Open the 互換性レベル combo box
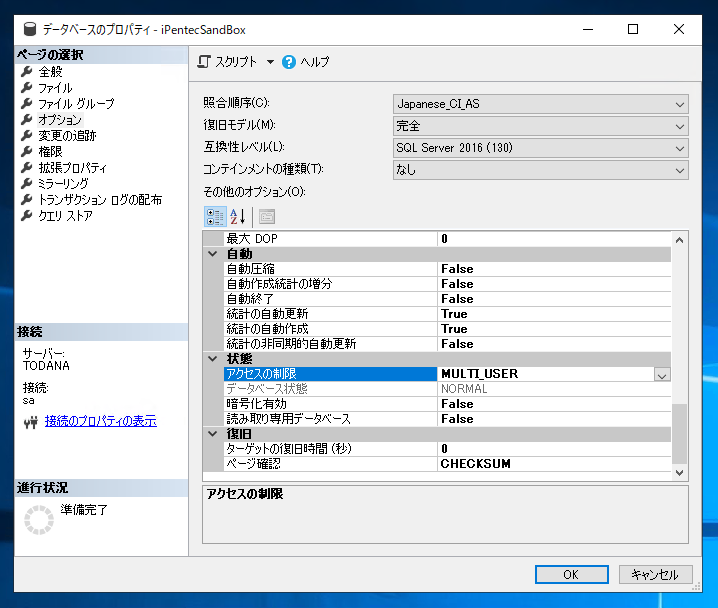 click(x=540, y=148)
